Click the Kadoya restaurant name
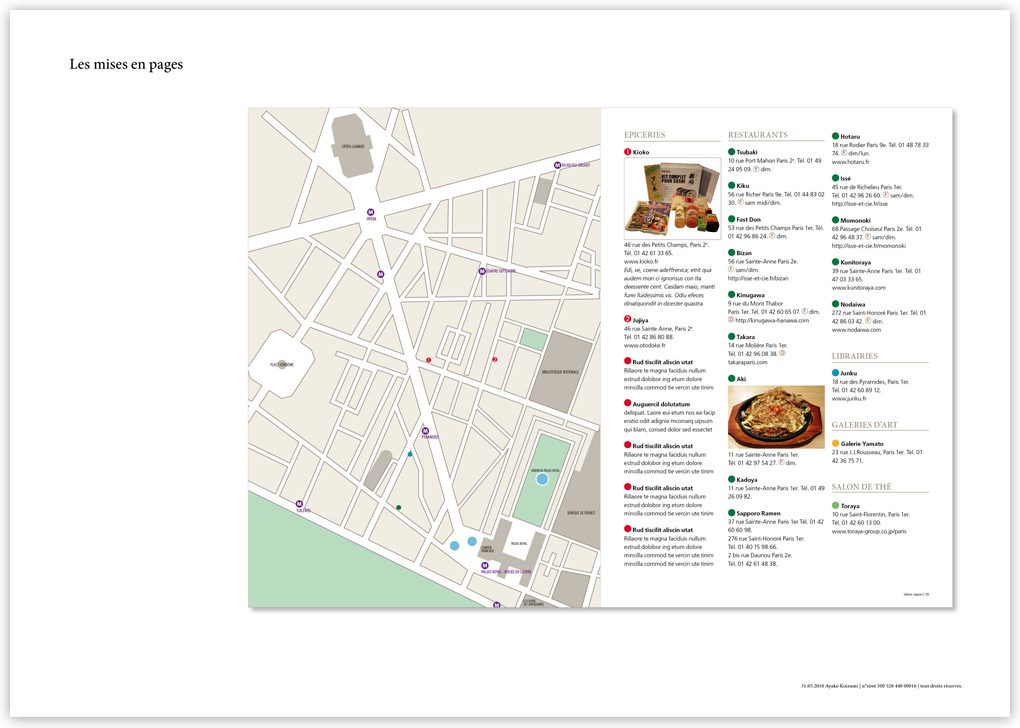1020x728 pixels. [x=747, y=479]
